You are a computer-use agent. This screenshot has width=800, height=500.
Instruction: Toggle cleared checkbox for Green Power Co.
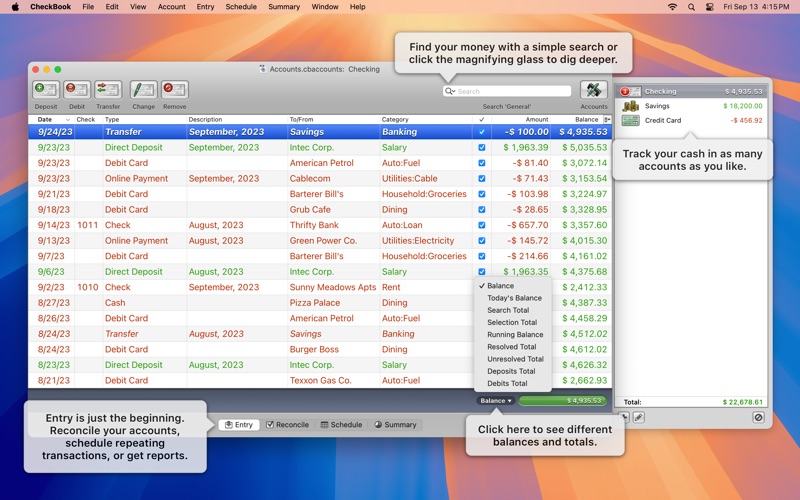click(482, 241)
